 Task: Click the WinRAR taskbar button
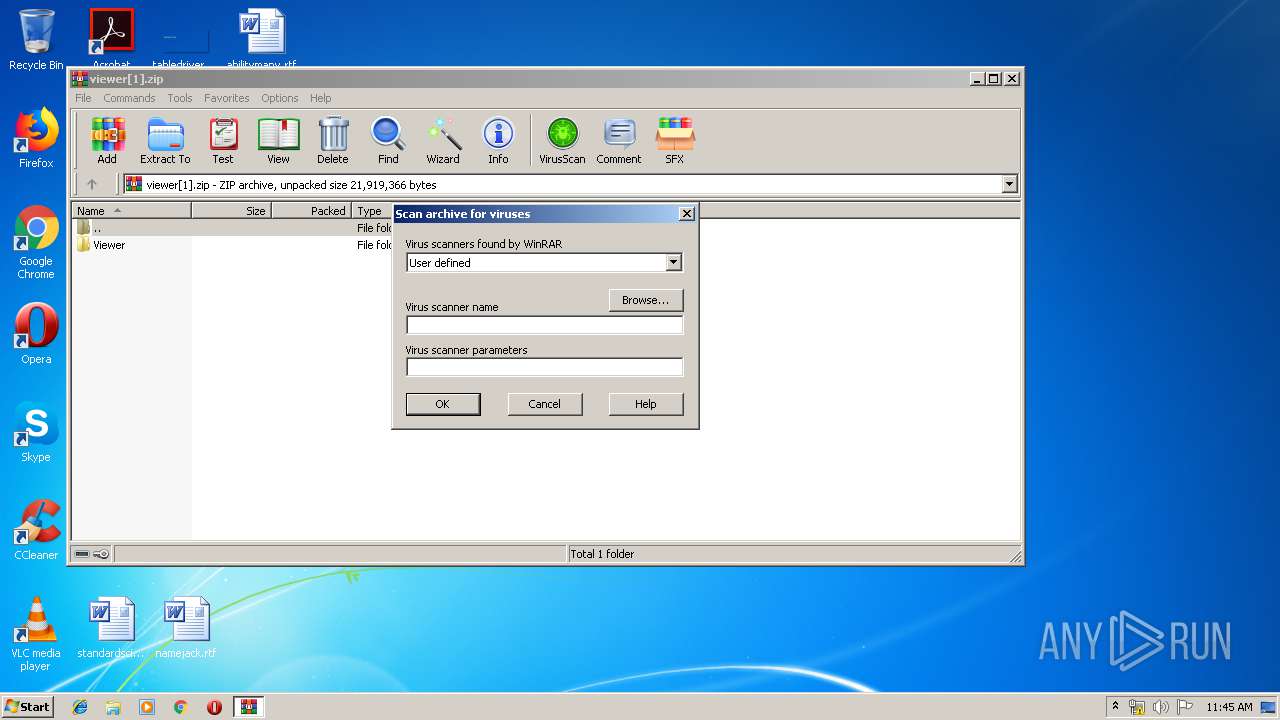(x=249, y=707)
